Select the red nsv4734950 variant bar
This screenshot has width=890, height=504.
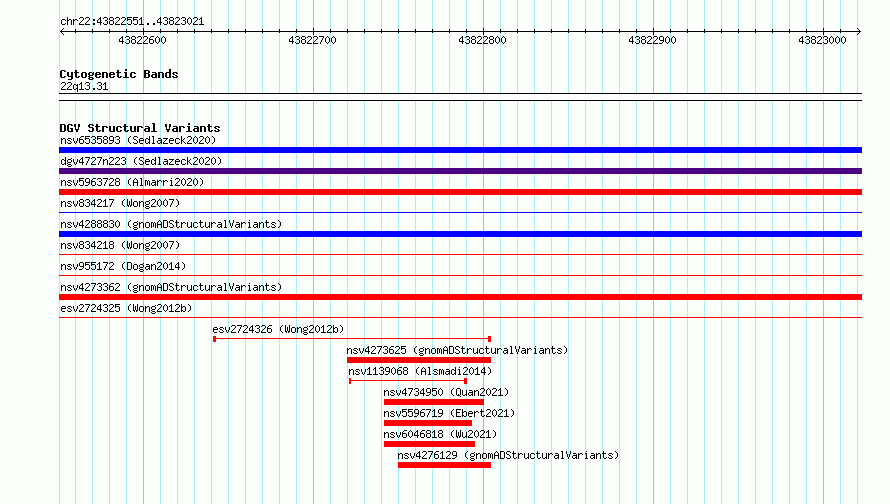coord(434,402)
